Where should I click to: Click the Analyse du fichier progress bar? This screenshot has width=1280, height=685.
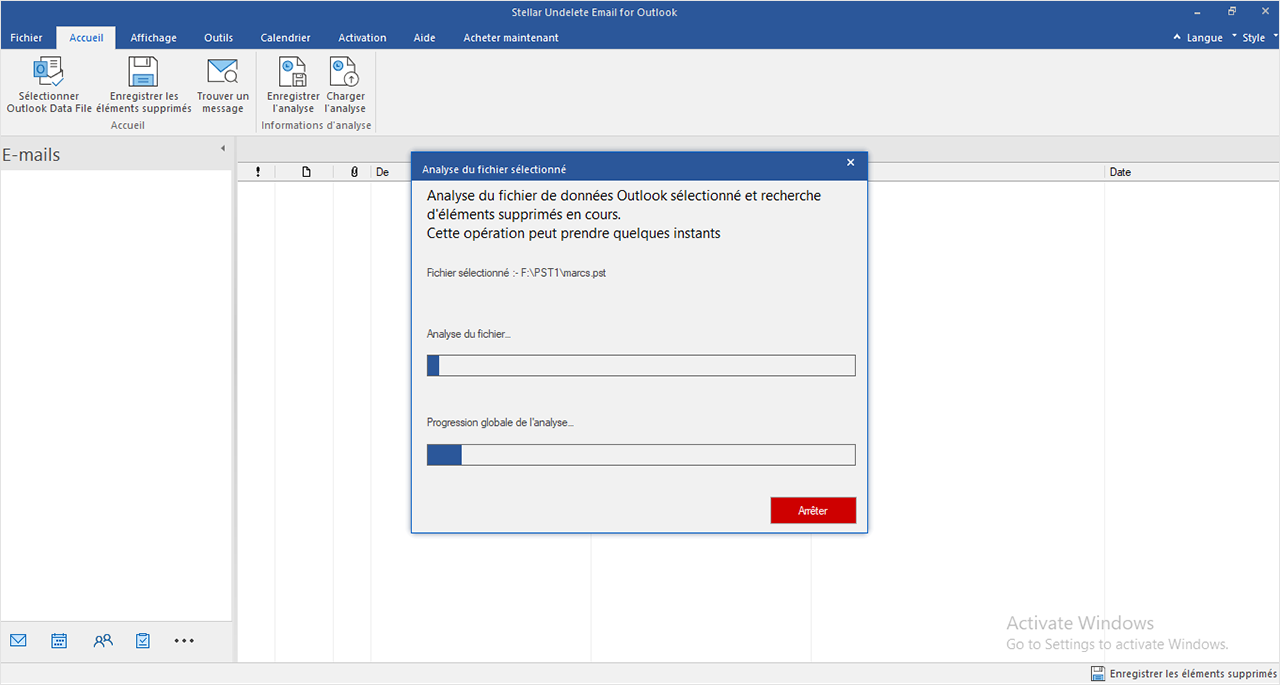(641, 365)
